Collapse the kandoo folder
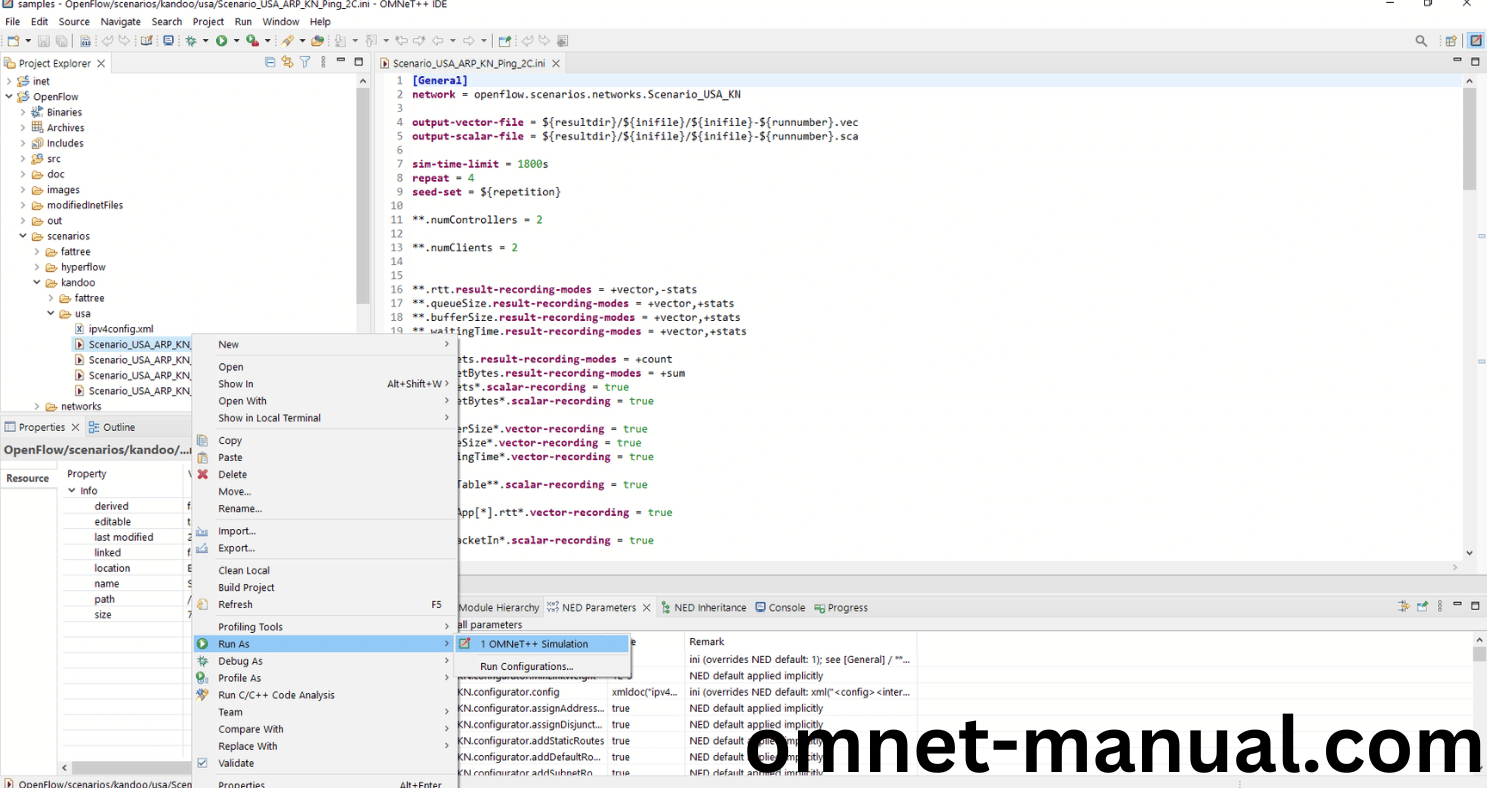 coord(37,283)
